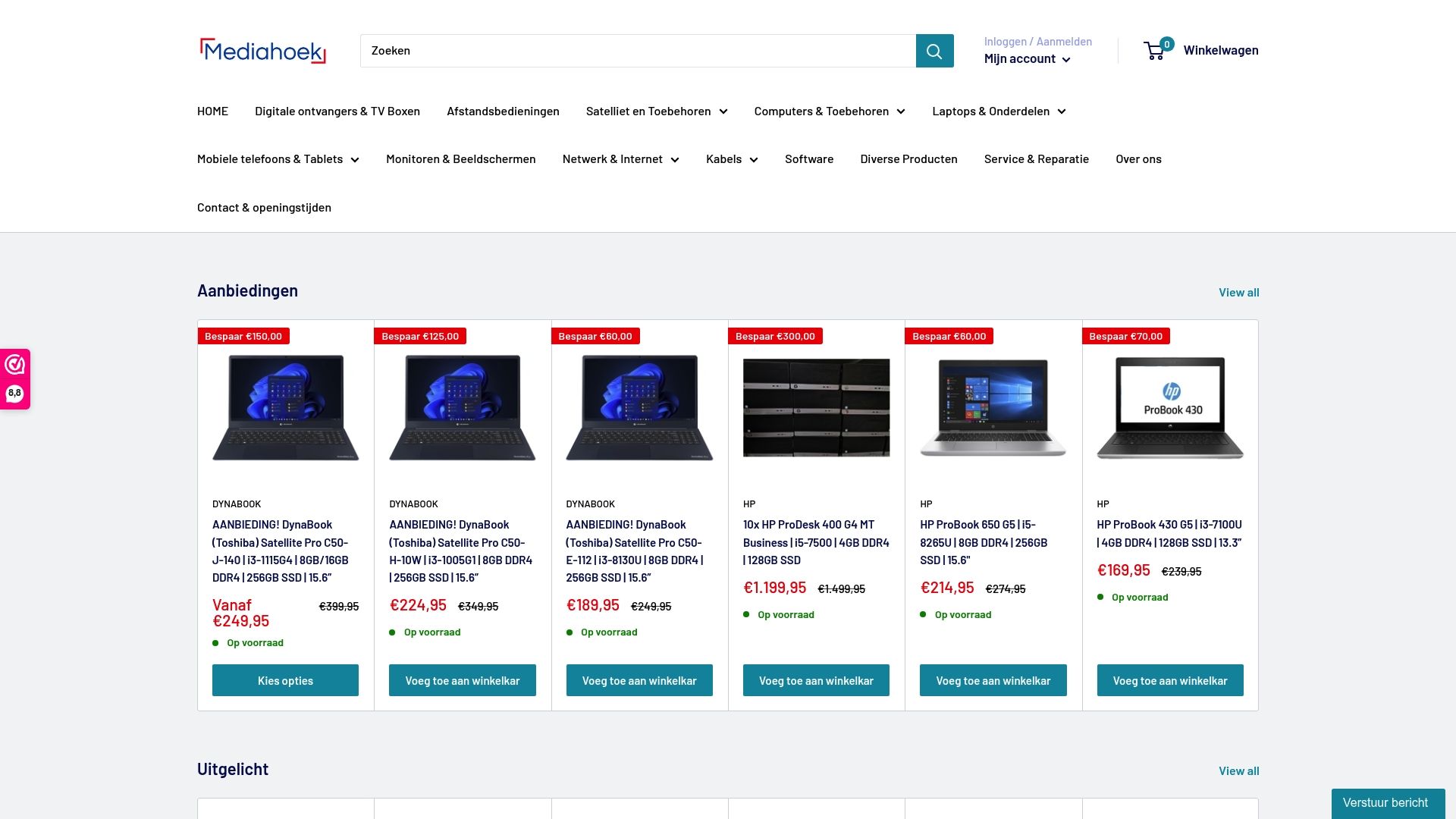The image size is (1456, 819).
Task: Open HP ProDesk 400 G4 product image
Action: click(x=816, y=408)
